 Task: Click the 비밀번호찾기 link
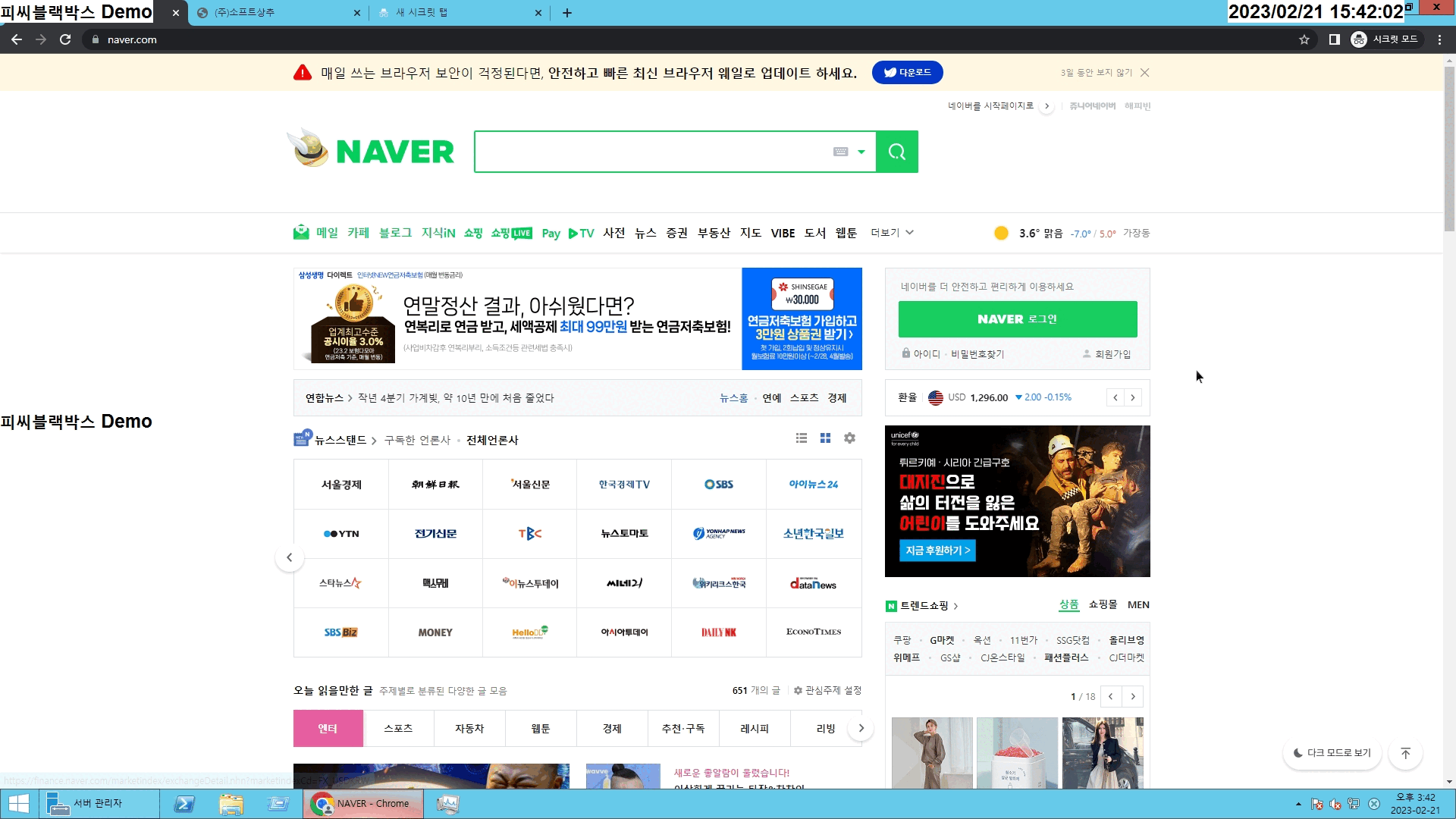point(977,354)
